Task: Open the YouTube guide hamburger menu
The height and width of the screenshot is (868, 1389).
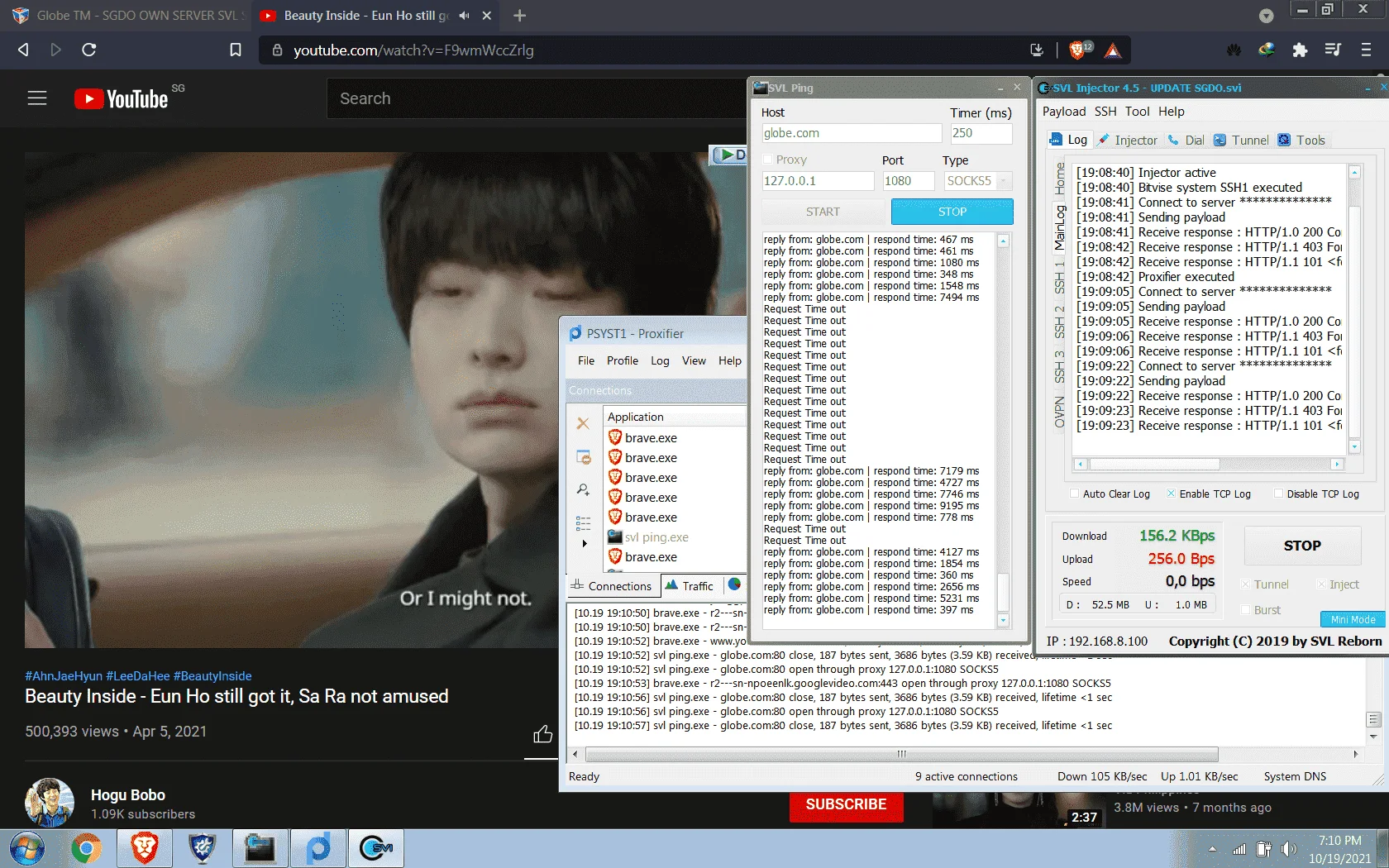Action: 37,98
